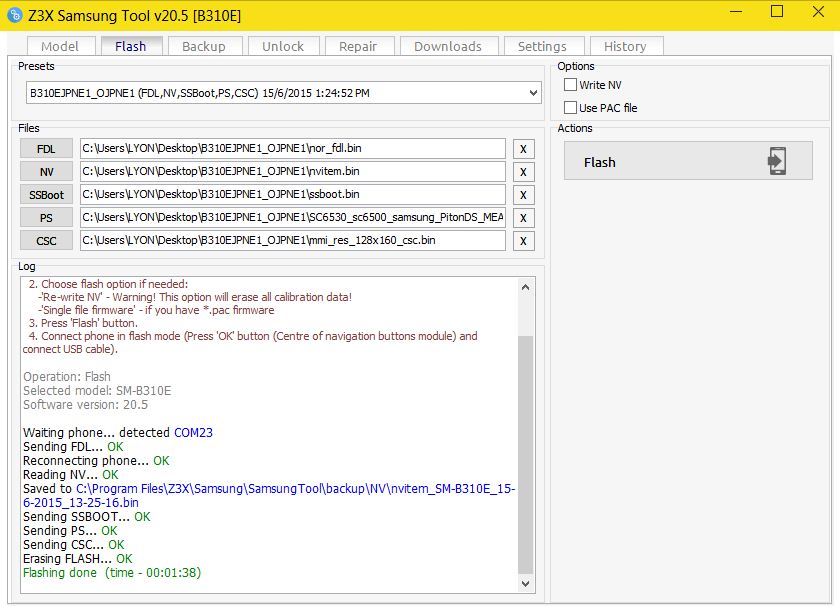Expand the Presets dropdown list
The image size is (840, 606).
tap(533, 93)
